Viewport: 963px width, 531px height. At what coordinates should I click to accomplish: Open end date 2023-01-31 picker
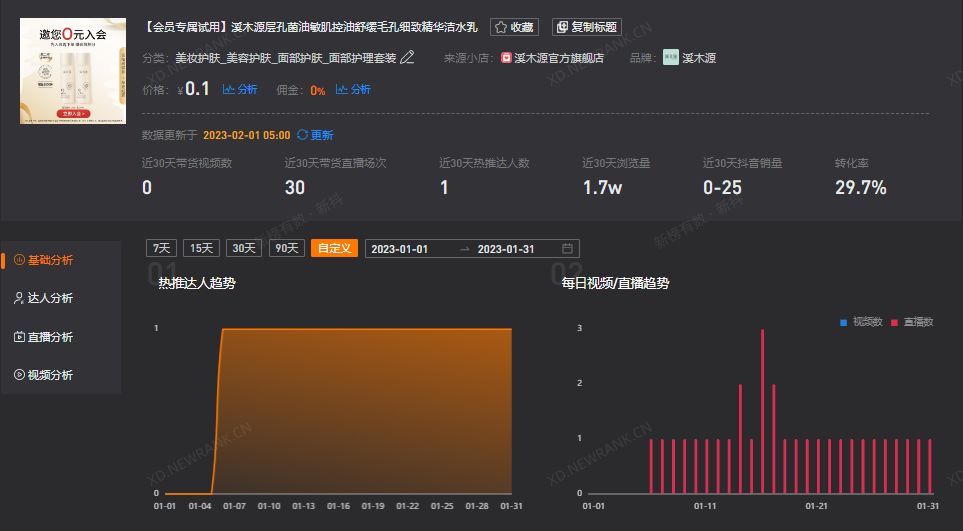point(506,249)
